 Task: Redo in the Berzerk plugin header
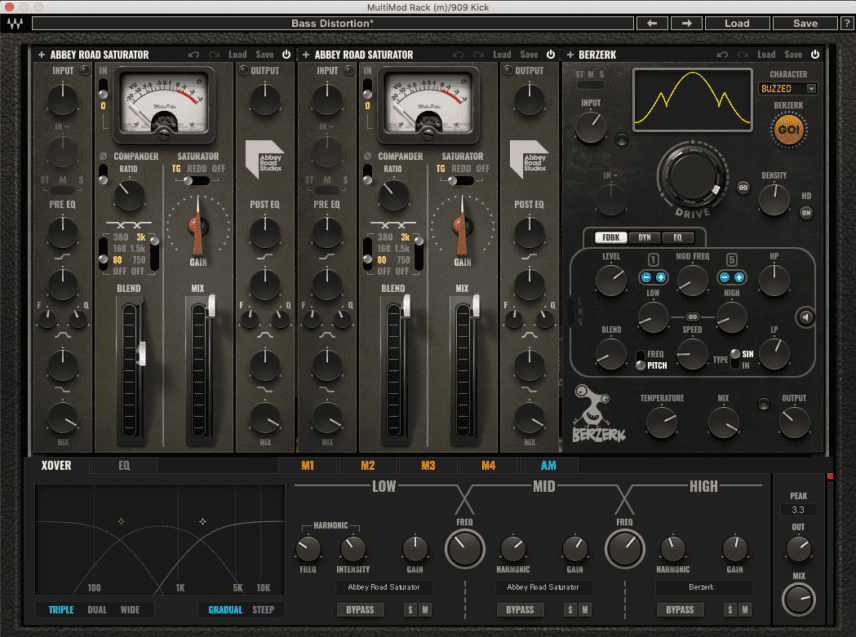coord(743,55)
